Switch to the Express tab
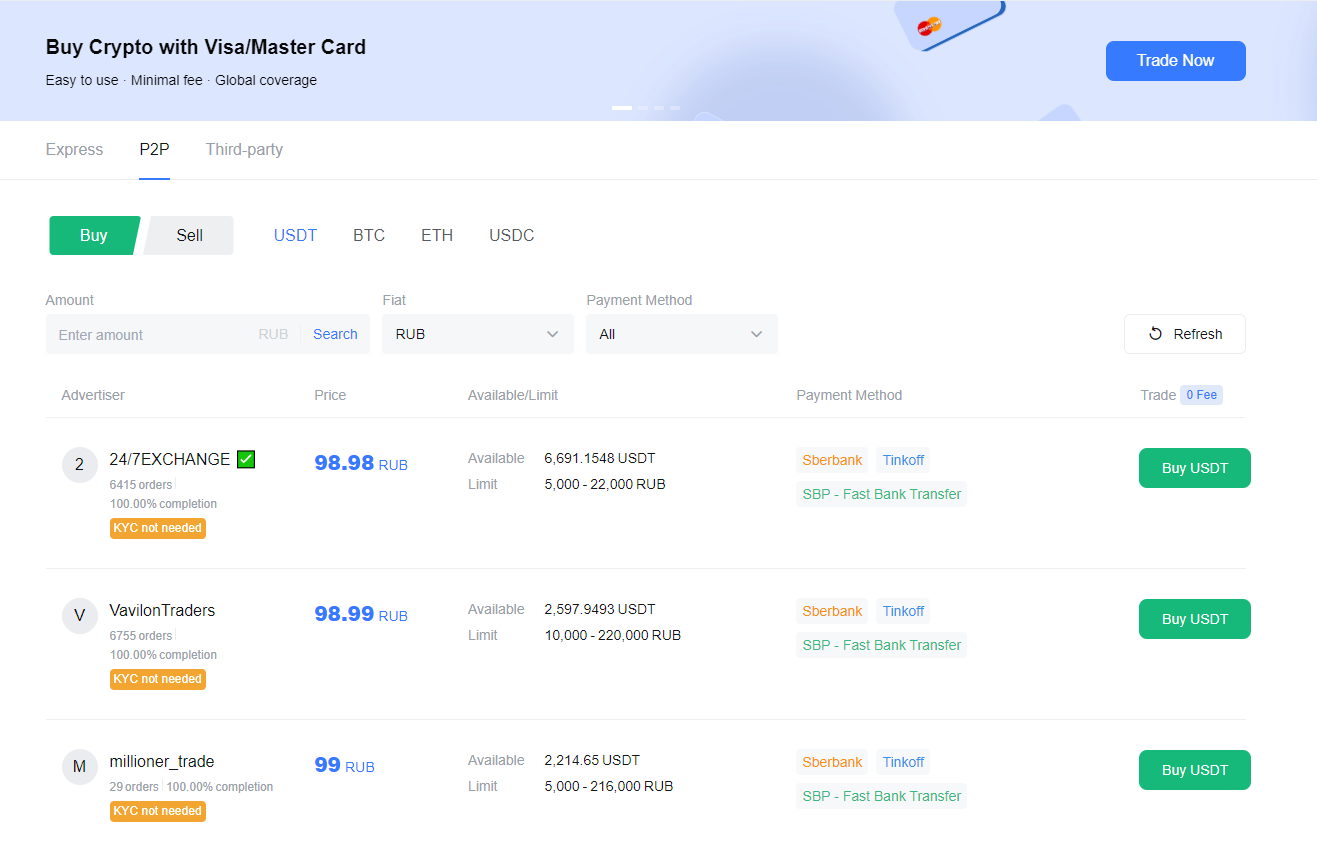The height and width of the screenshot is (848, 1317). tap(74, 150)
